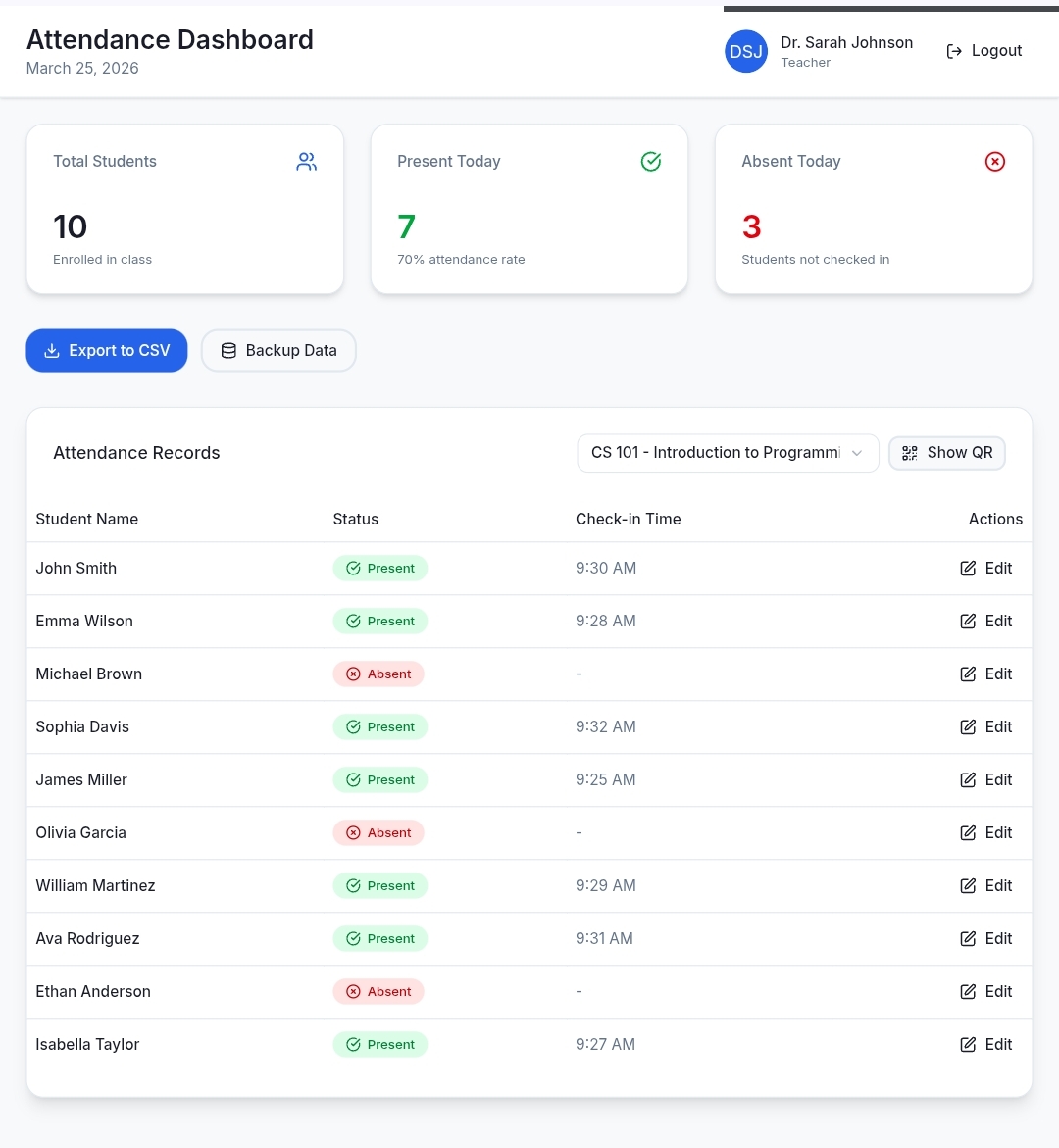Click the database icon in Backup Data
Image resolution: width=1059 pixels, height=1148 pixels.
click(x=228, y=351)
